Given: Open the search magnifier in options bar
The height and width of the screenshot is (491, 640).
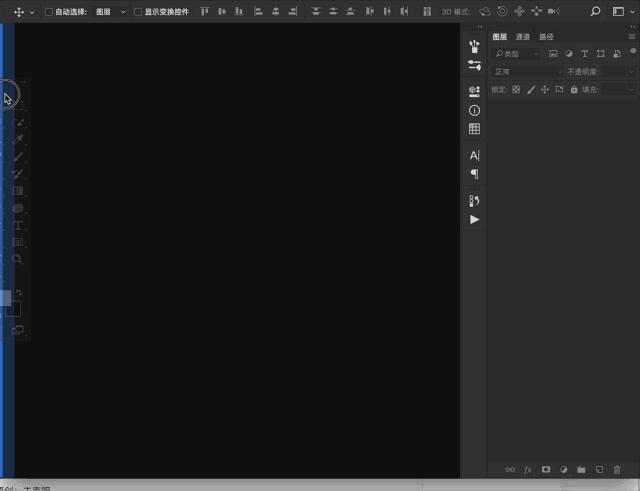Looking at the screenshot, I should pos(596,11).
